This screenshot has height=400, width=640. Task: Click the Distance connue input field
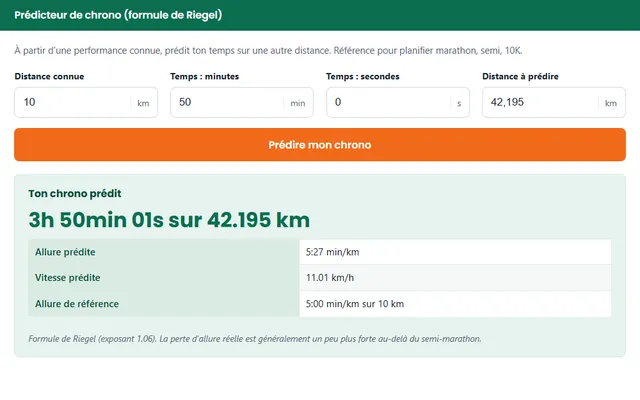click(86, 102)
